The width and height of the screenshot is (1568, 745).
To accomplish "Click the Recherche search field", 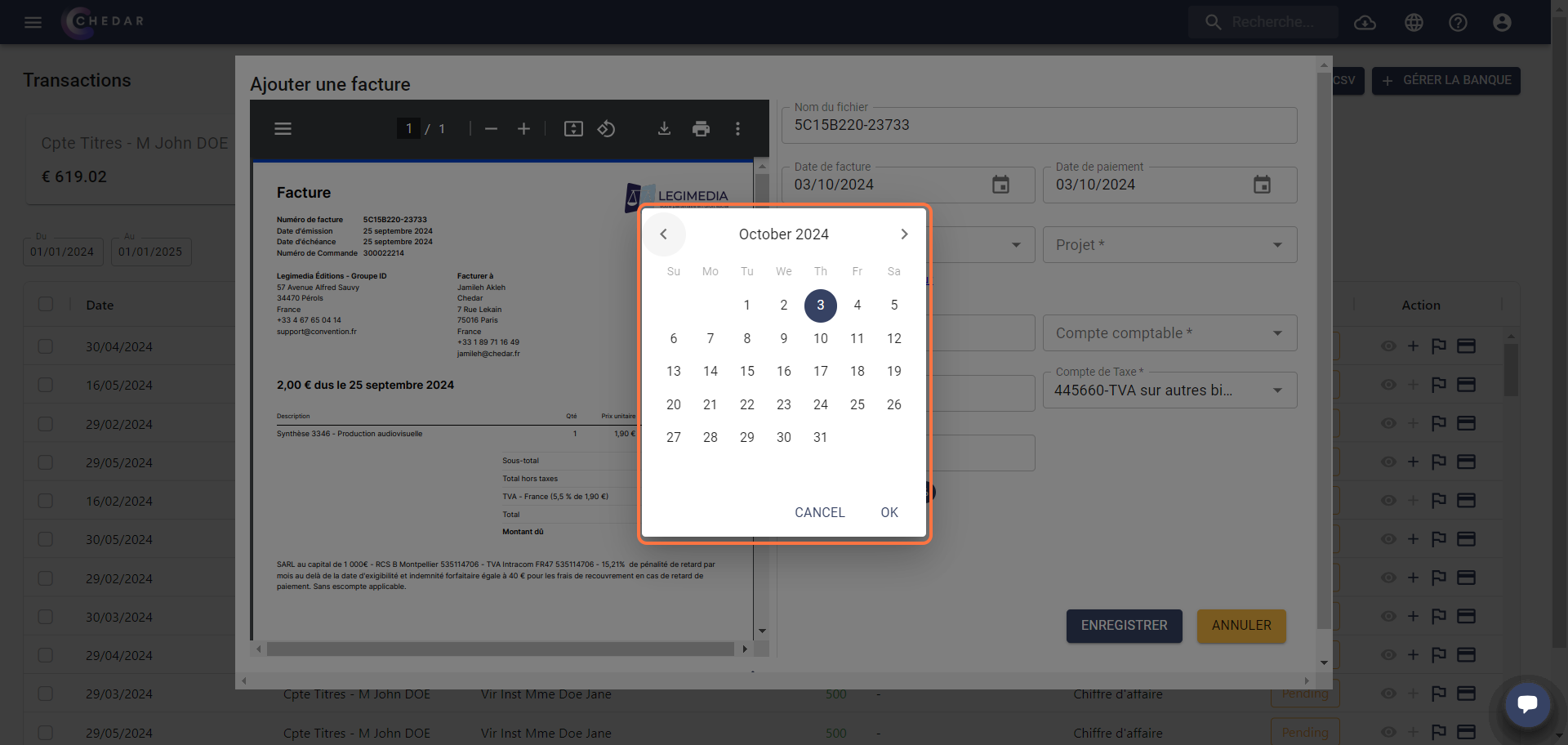I will 1263,22.
